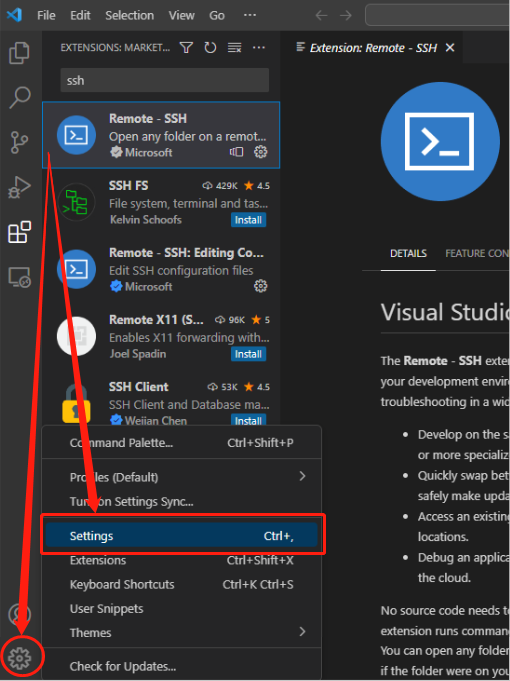This screenshot has width=510, height=681.
Task: Expand Profiles (Default) submenu
Action: pyautogui.click(x=182, y=477)
